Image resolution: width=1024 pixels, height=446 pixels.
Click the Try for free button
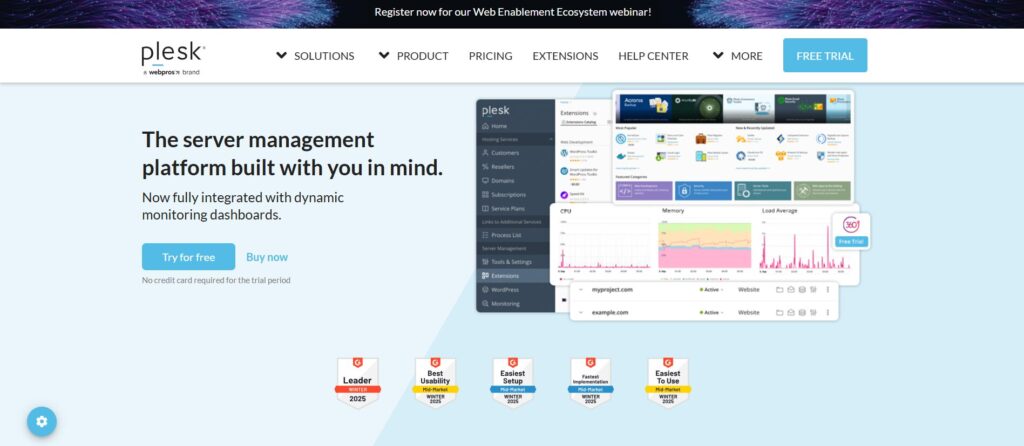coord(189,257)
